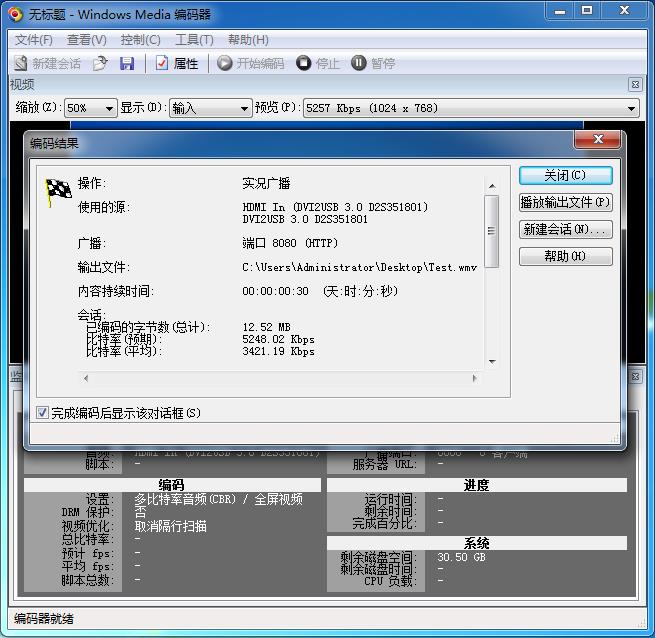Click the 新建会话 toolbar icon
Image resolution: width=655 pixels, height=638 pixels.
(21, 63)
